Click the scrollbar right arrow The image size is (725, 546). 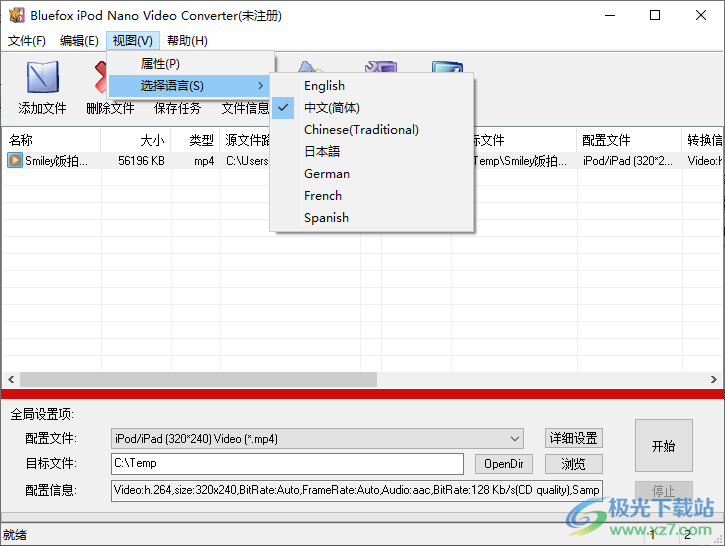click(713, 380)
